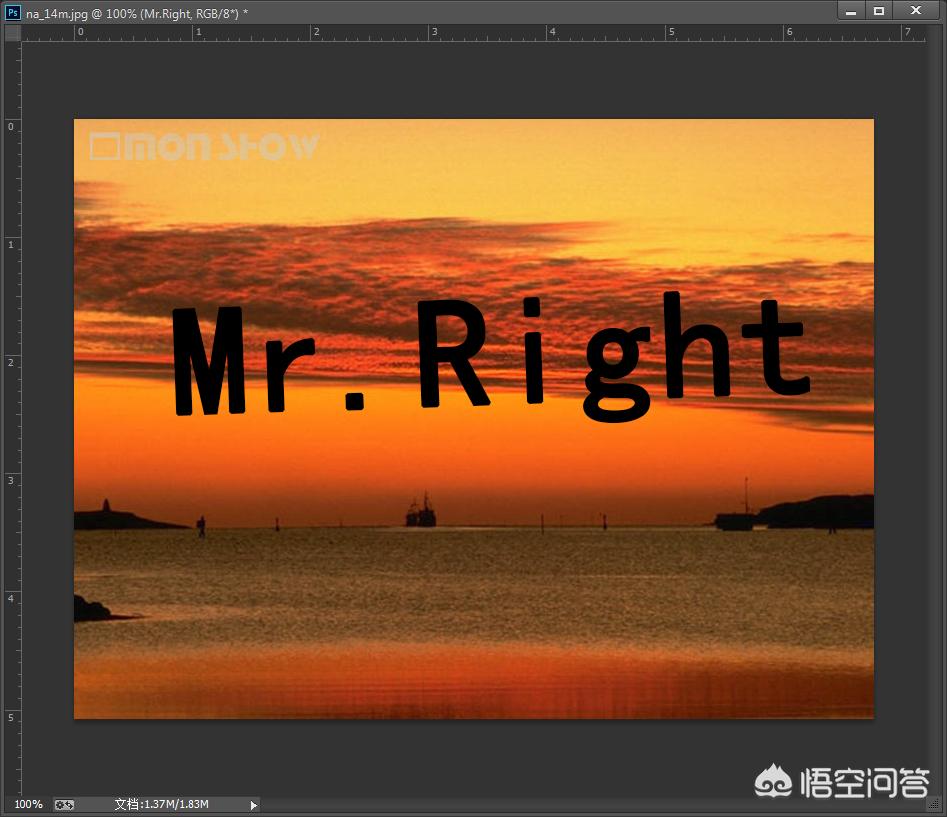Image resolution: width=947 pixels, height=817 pixels.
Task: Click the horizontal ruler at mark 3
Action: click(x=432, y=33)
